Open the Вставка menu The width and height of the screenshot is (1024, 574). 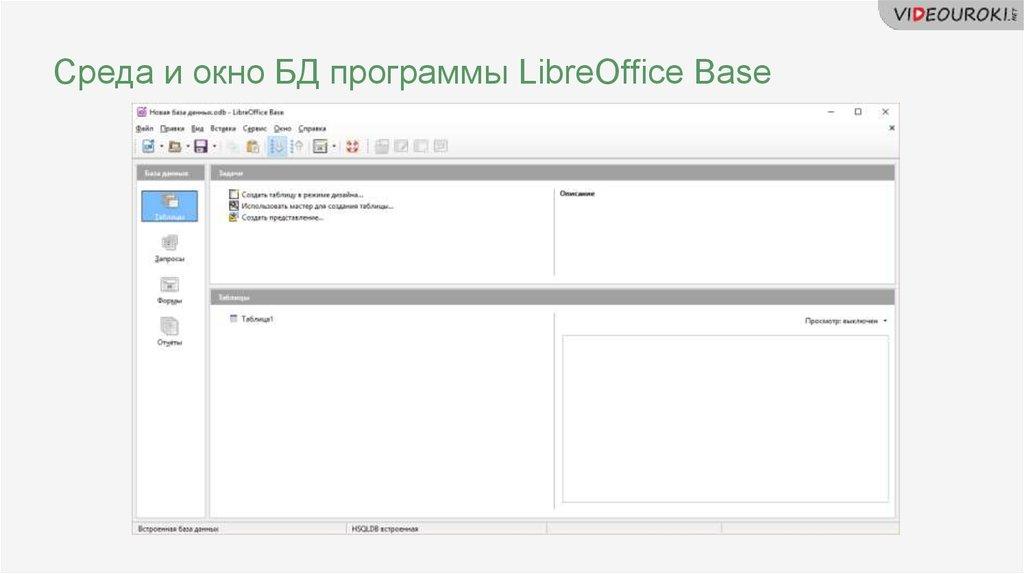(x=223, y=128)
